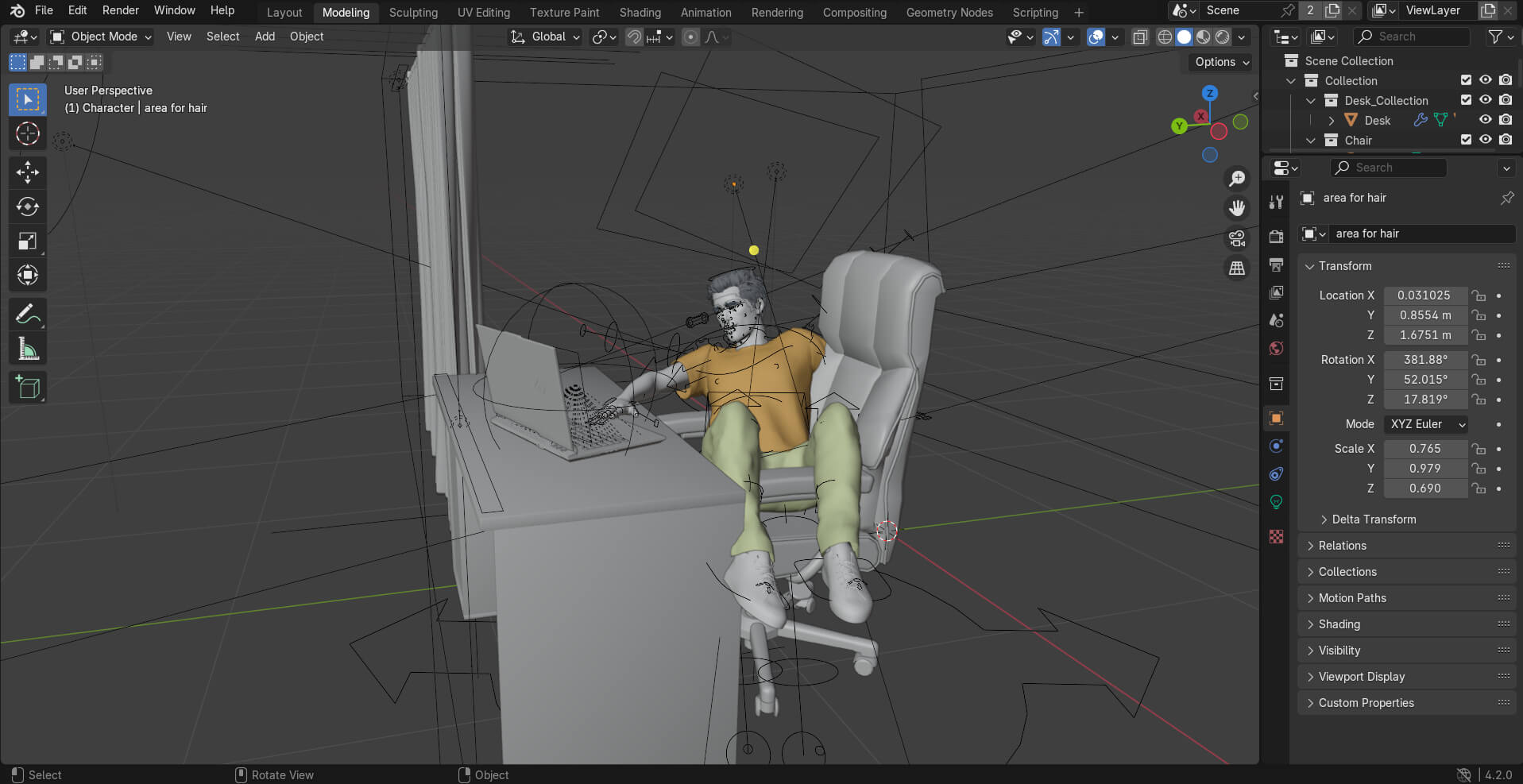Uncheck the Desk_Collection exclude checkbox

1466,100
